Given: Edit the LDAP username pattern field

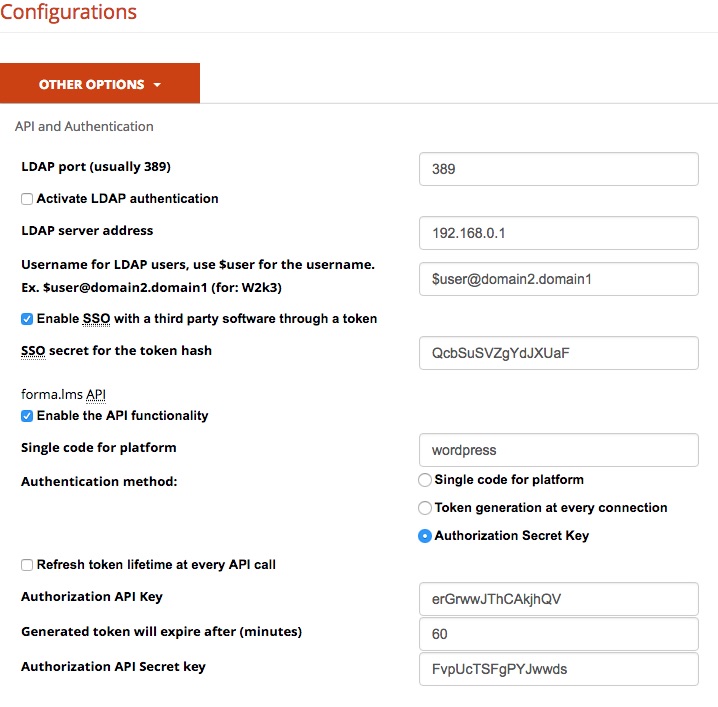Looking at the screenshot, I should tap(558, 279).
